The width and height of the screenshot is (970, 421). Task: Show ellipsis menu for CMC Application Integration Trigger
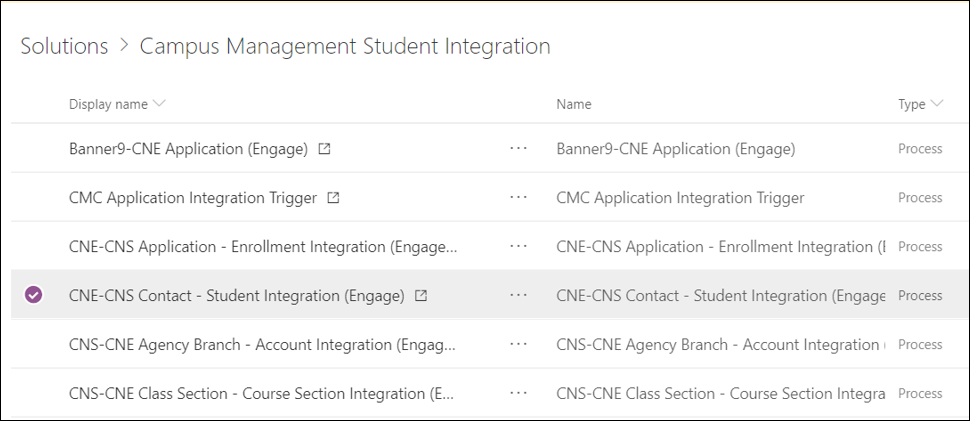pos(518,198)
